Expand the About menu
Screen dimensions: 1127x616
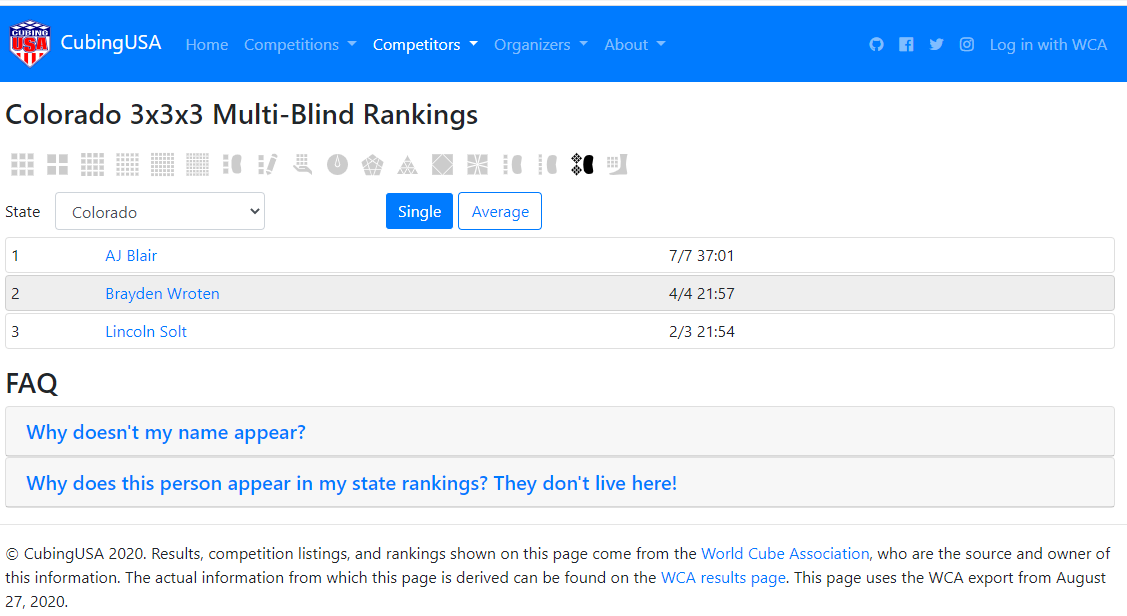[x=635, y=45]
